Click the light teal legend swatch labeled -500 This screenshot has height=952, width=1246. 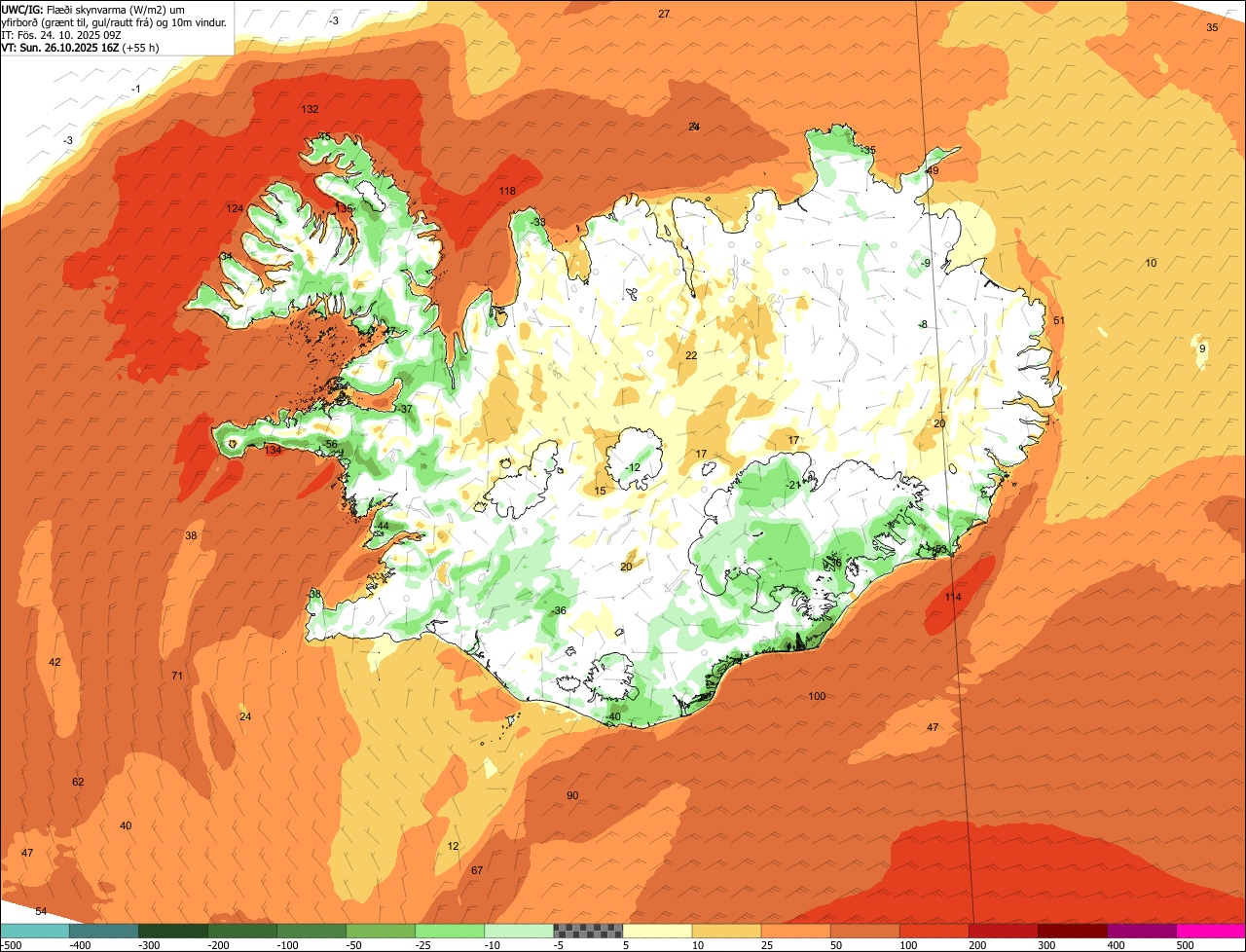click(35, 931)
